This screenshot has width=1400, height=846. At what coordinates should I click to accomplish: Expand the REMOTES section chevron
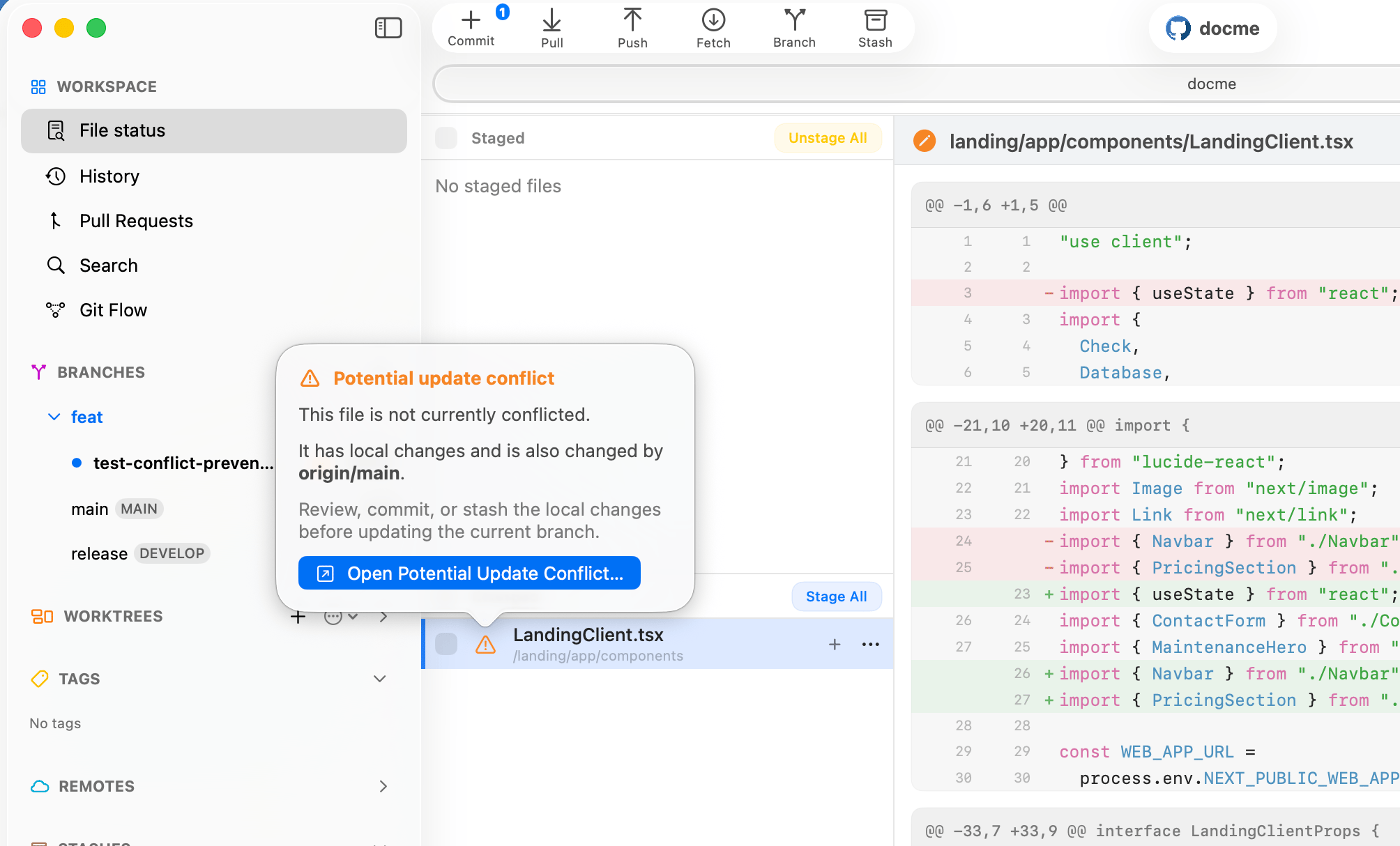(383, 786)
